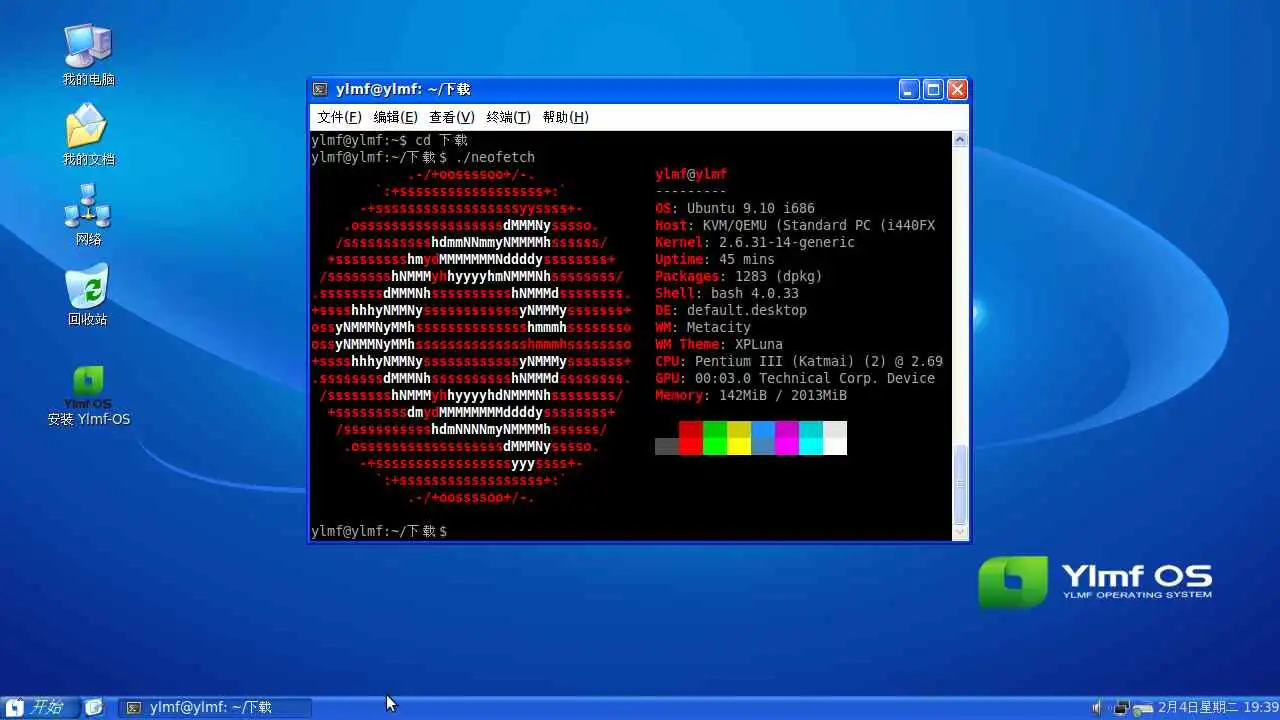Click the 'DE: default.desktop' line
This screenshot has width=1280, height=720.
tap(731, 310)
